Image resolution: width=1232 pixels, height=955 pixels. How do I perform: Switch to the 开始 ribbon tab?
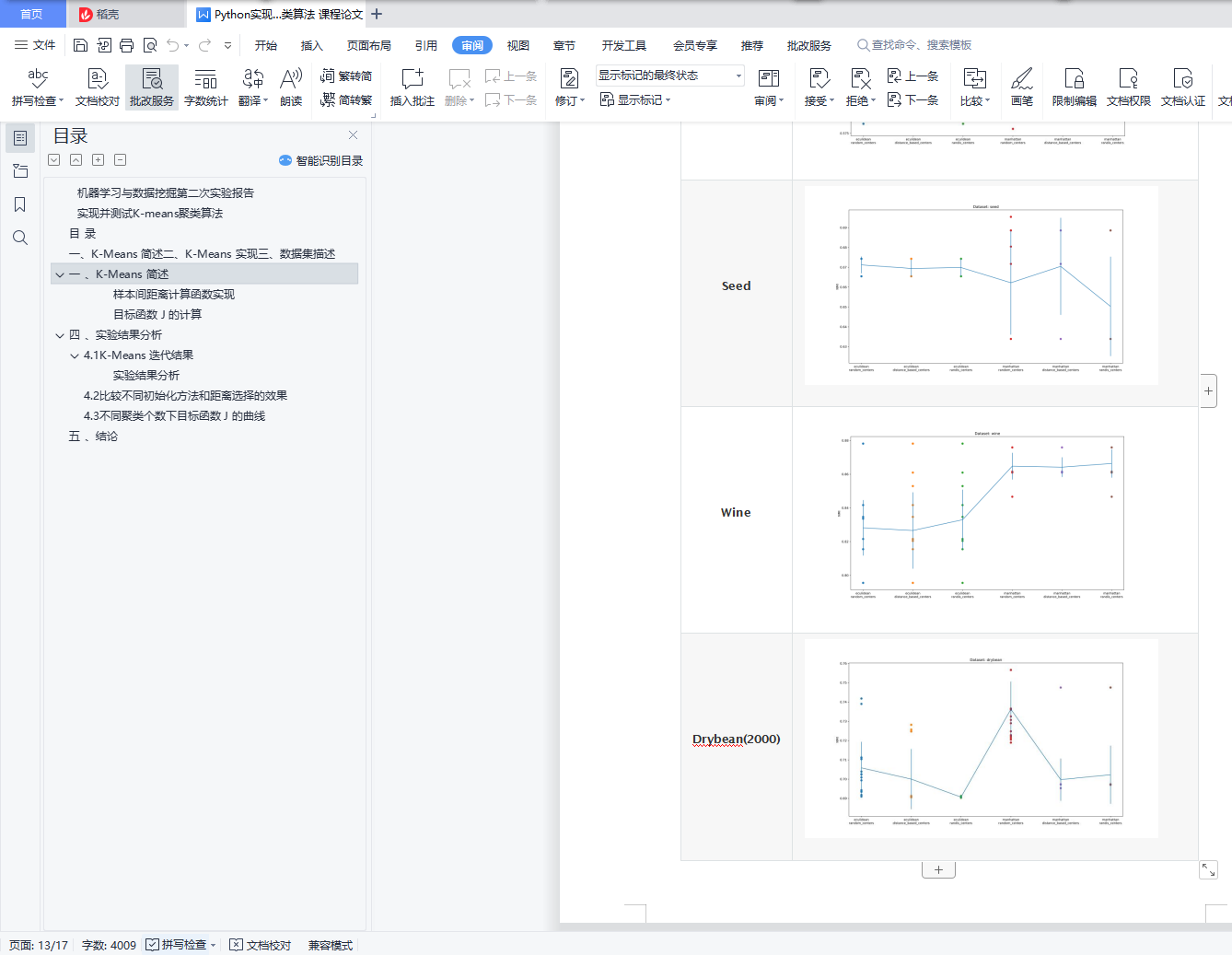tap(266, 45)
